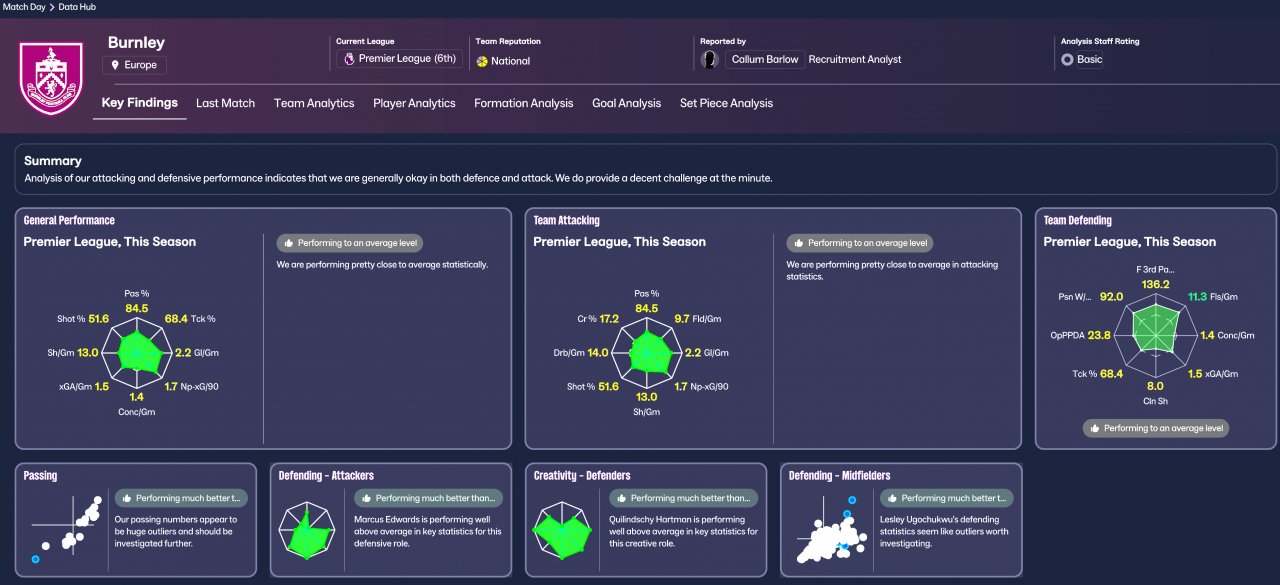This screenshot has width=1280, height=585.
Task: Click the Burnley club crest badge
Action: [x=53, y=79]
